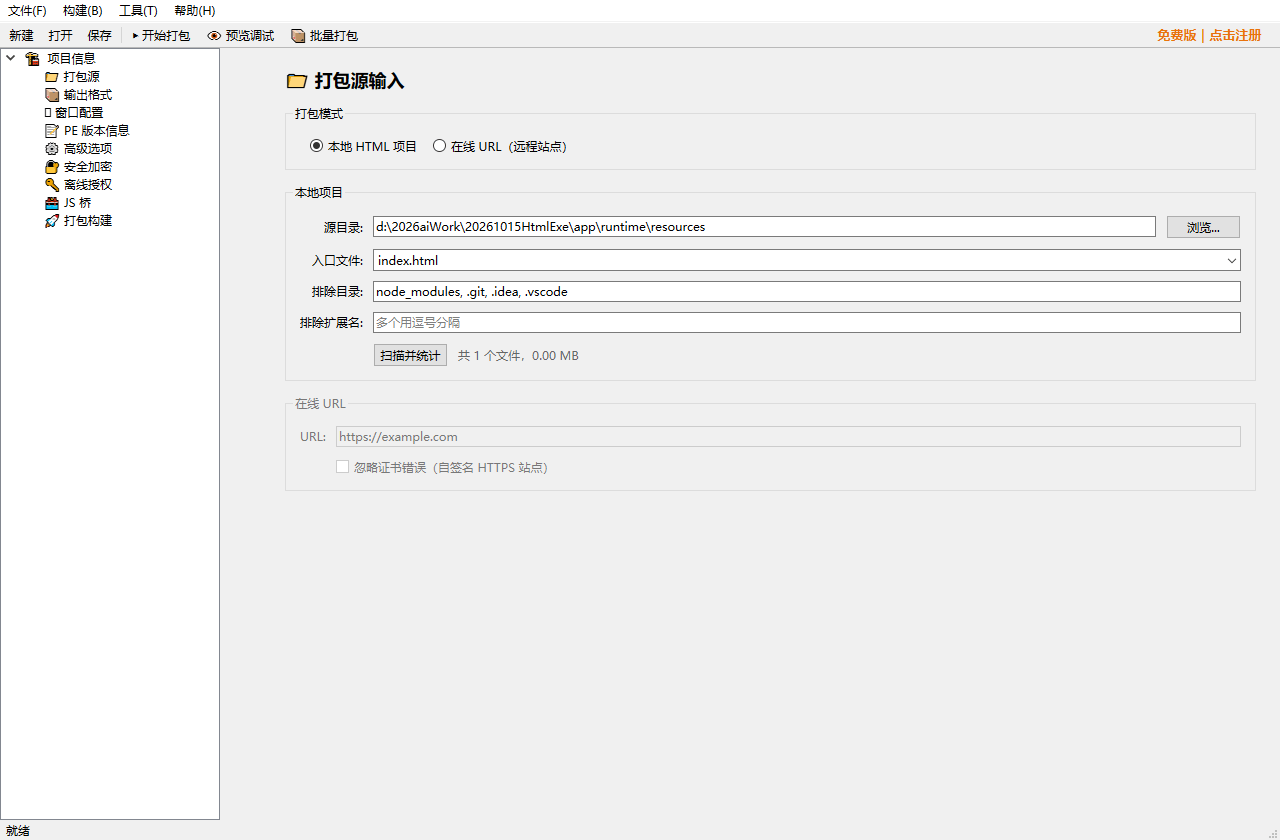Click the 源目录 path input field
Screen dimensions: 1280x840
pyautogui.click(x=764, y=227)
